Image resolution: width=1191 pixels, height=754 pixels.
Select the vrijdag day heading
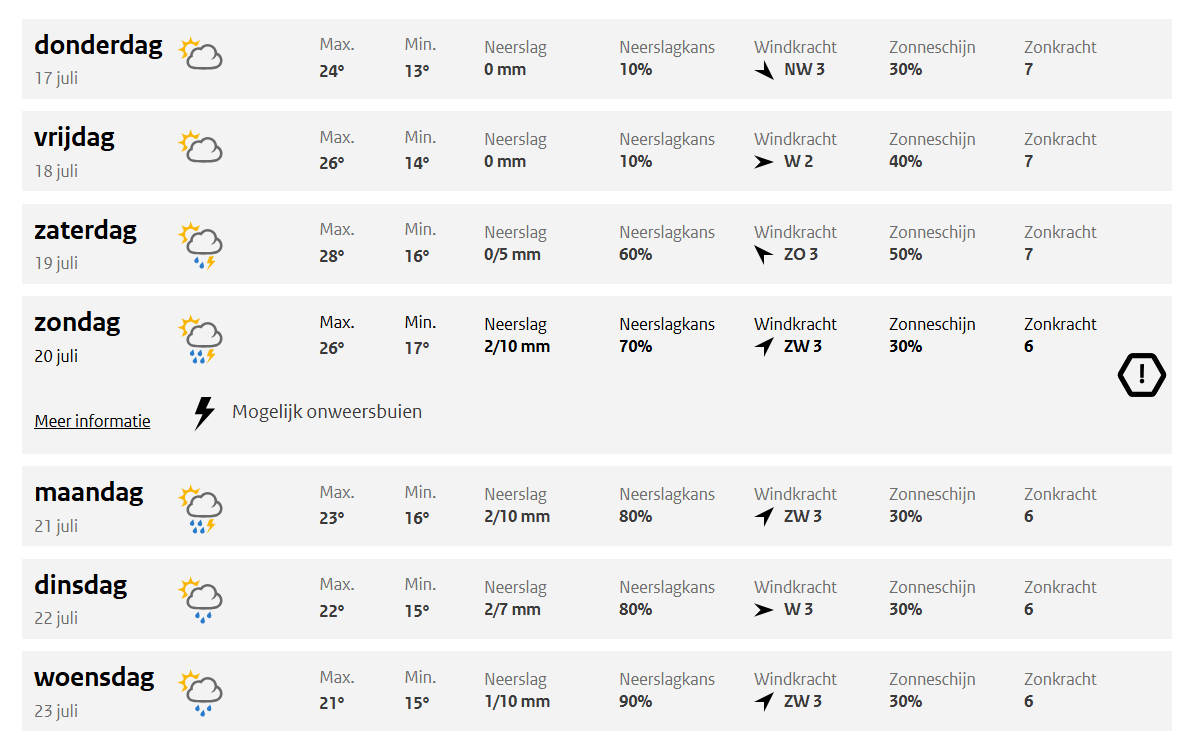click(74, 138)
